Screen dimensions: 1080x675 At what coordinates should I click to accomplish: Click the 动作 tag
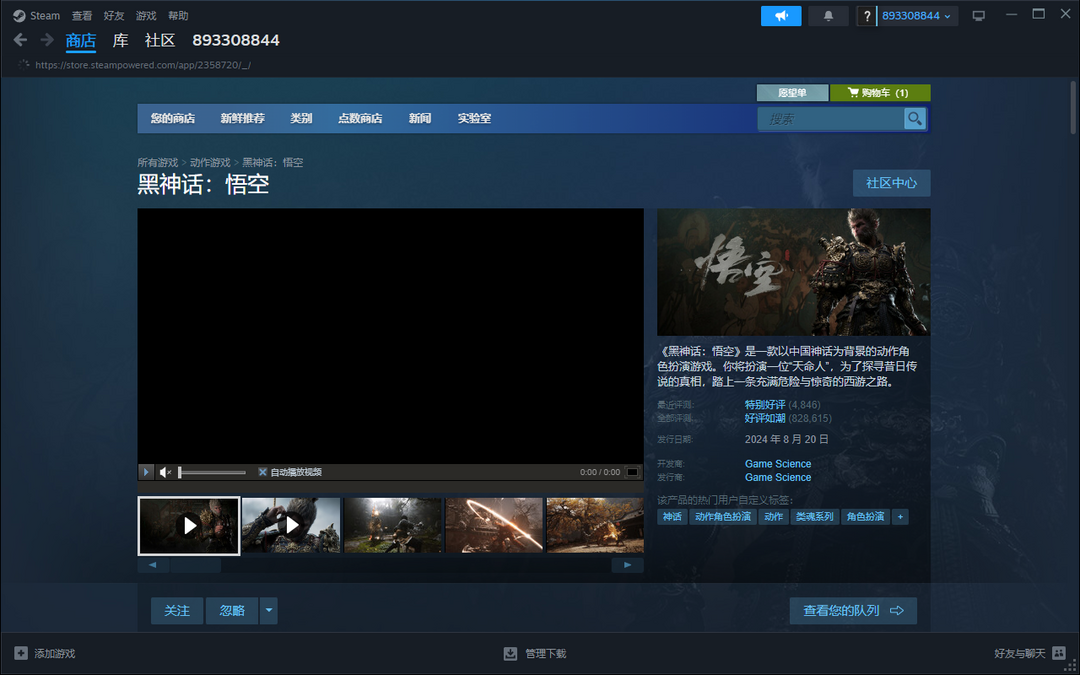pyautogui.click(x=773, y=517)
